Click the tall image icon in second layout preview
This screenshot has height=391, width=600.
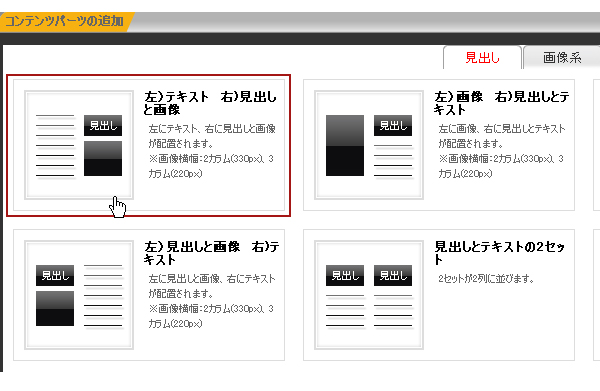pos(345,145)
